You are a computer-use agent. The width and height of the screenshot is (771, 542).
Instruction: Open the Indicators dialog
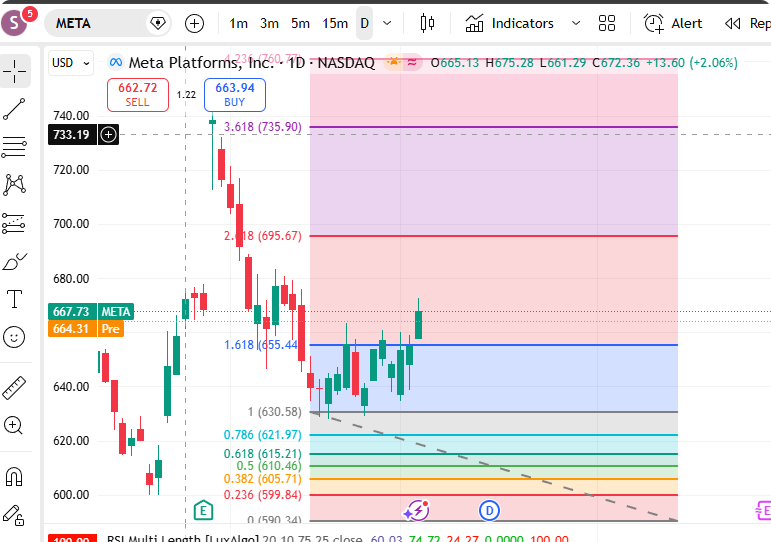[509, 23]
